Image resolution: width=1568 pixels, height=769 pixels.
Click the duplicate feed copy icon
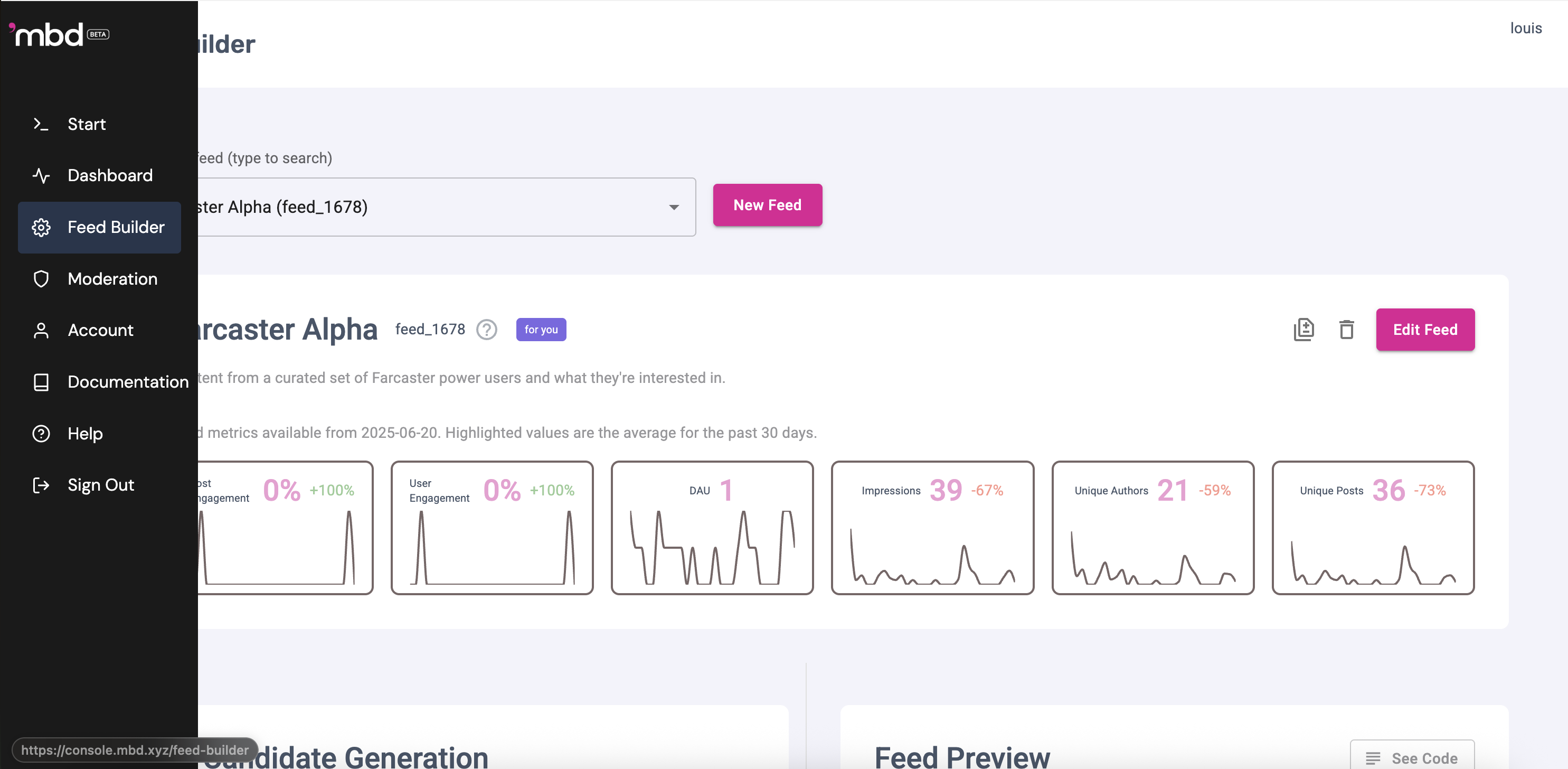(1303, 330)
